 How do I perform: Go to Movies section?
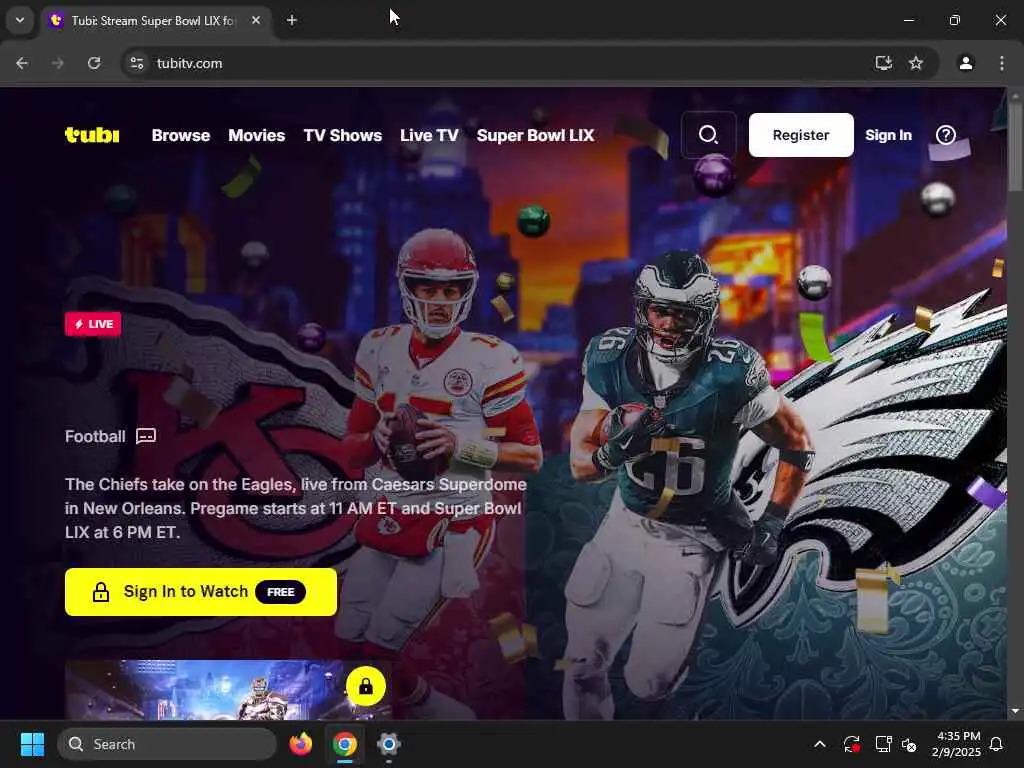(257, 135)
